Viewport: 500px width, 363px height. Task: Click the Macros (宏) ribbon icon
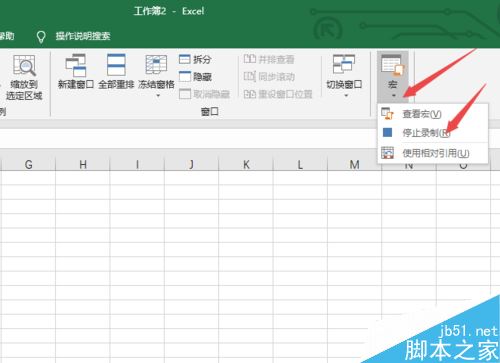click(392, 65)
